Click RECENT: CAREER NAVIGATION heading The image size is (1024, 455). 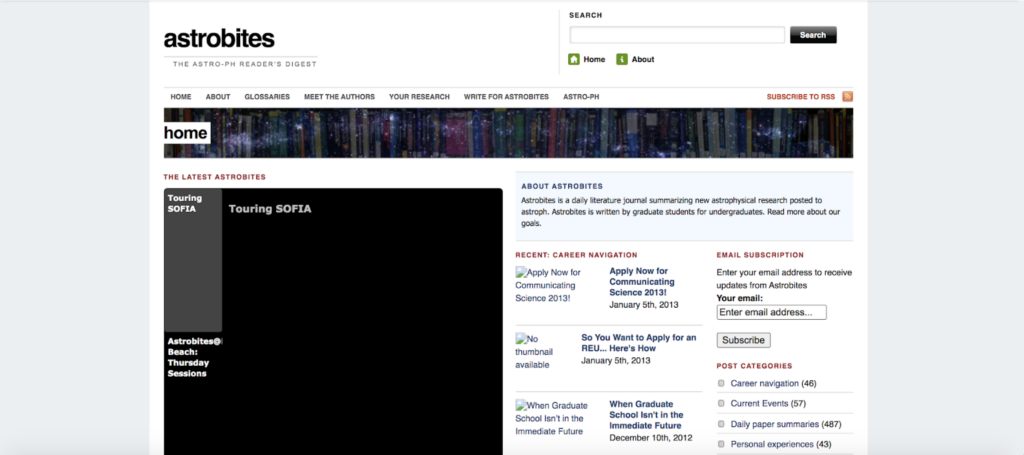[576, 255]
